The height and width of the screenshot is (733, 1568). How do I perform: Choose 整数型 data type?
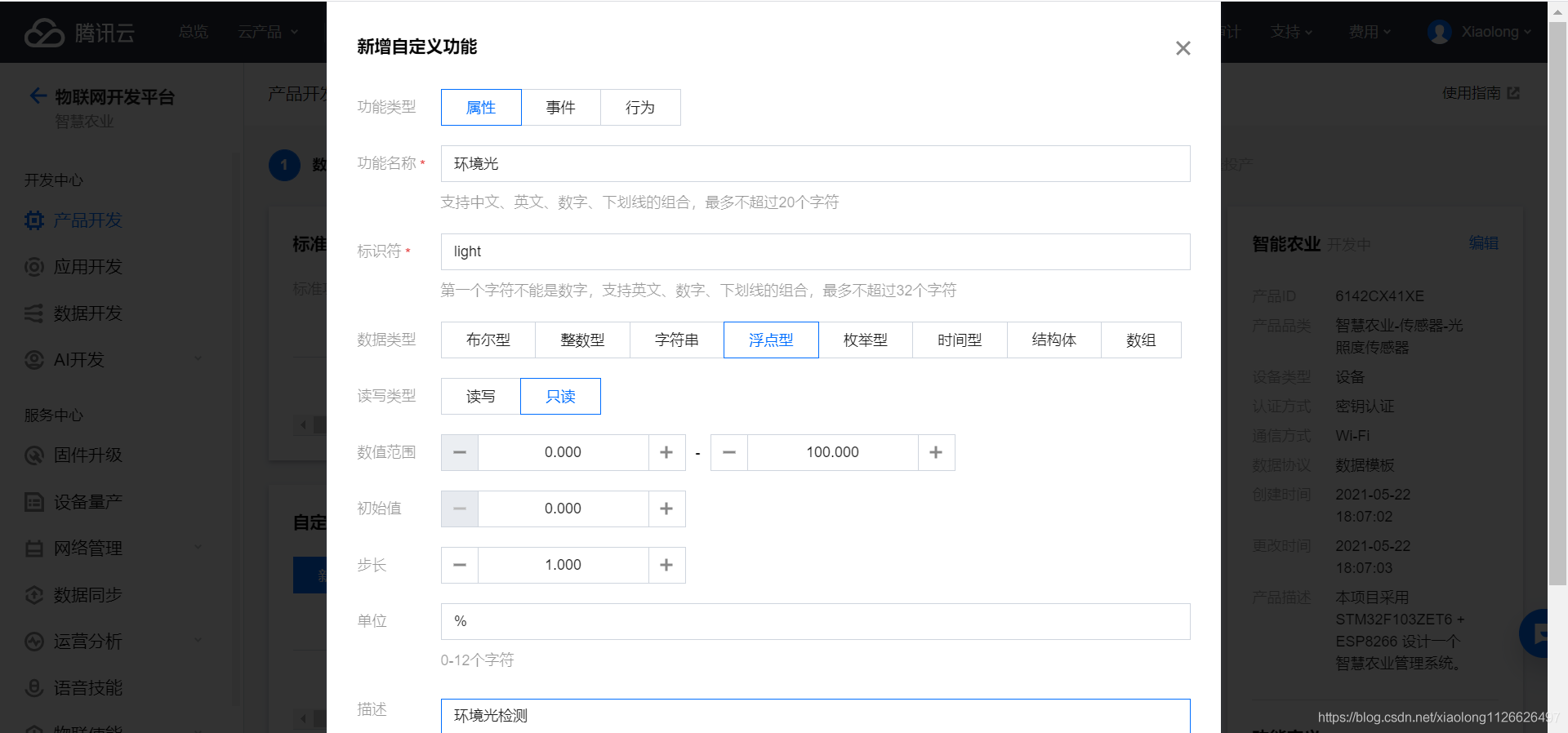[582, 340]
